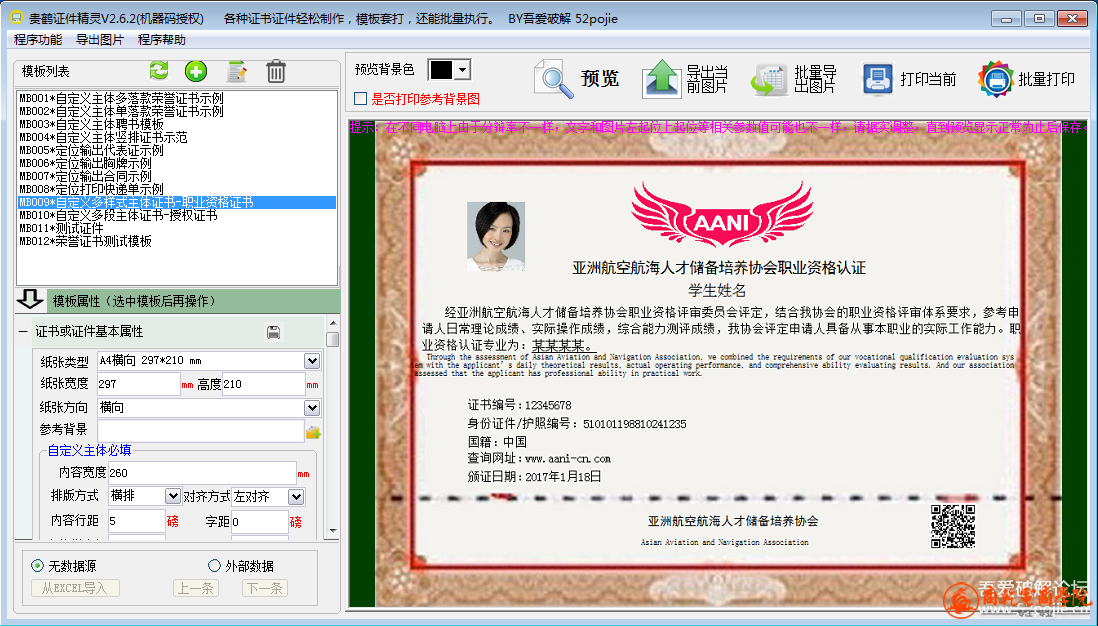Click the down arrow icon beside 模板属性

coord(30,300)
